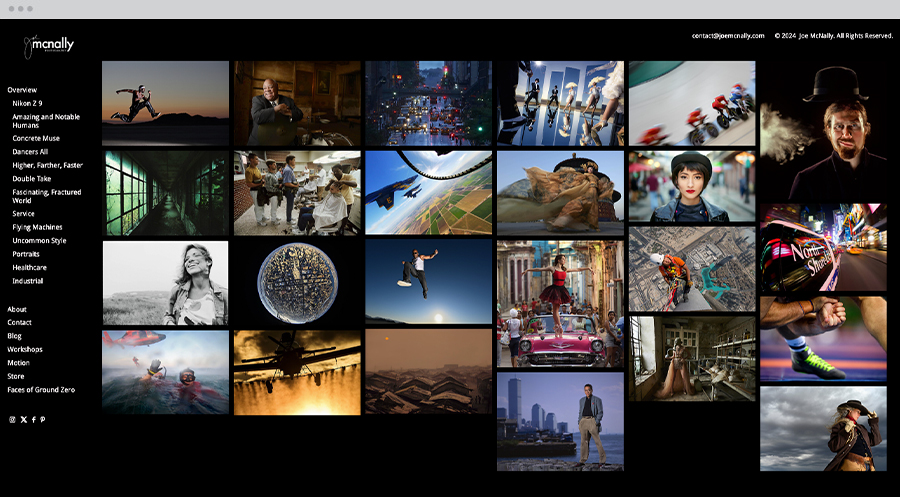Open the Instagram social icon
Image resolution: width=900 pixels, height=497 pixels.
12,420
